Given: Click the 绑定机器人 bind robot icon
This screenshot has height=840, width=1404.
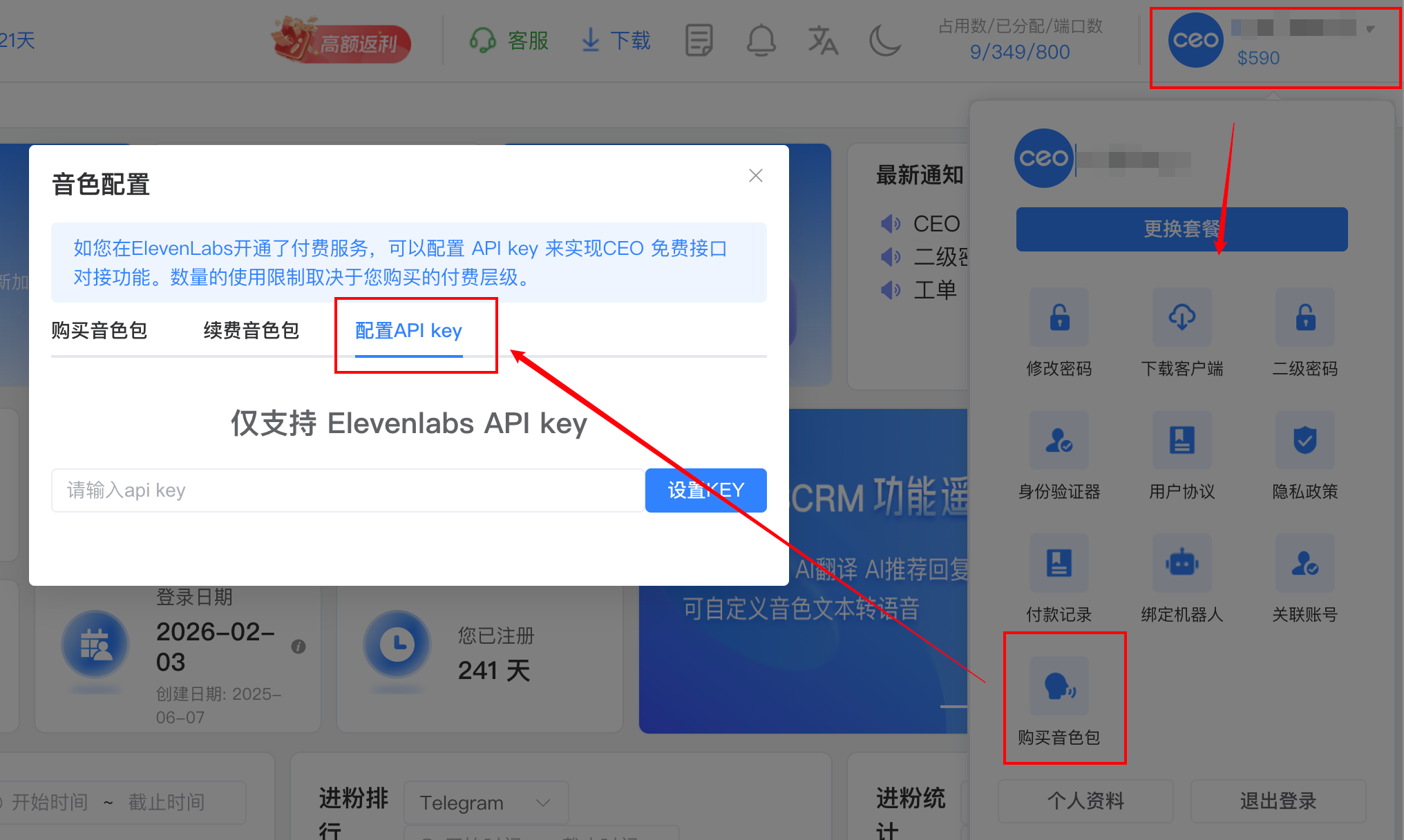Looking at the screenshot, I should [x=1182, y=564].
